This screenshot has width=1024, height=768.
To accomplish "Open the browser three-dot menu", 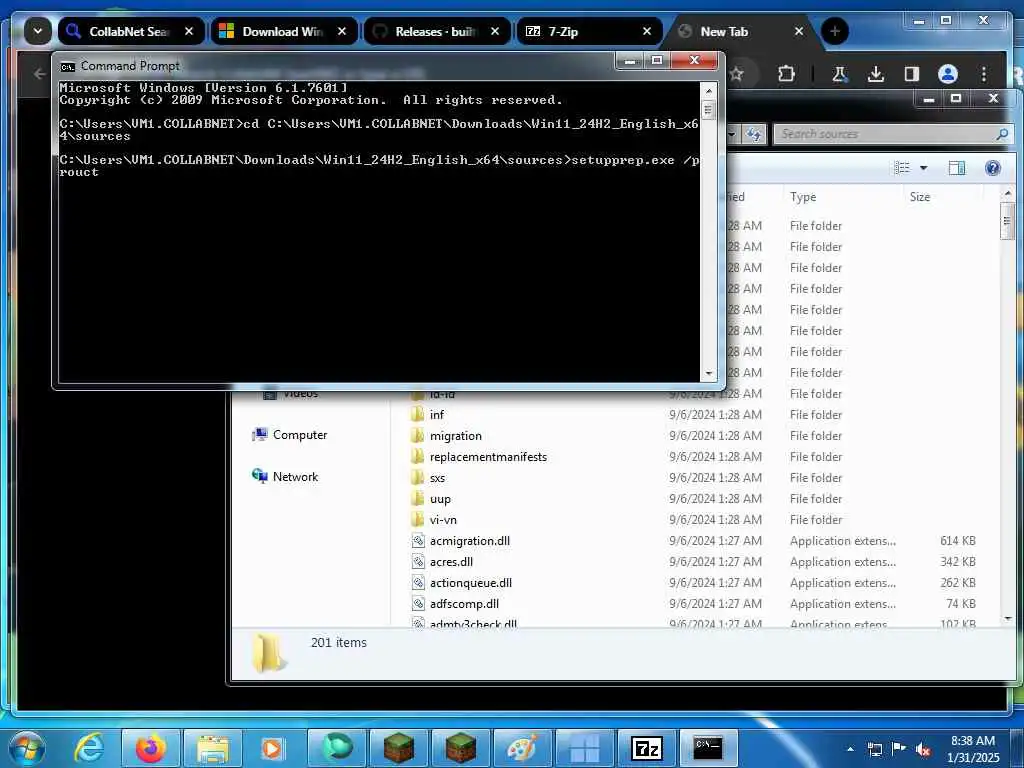I will pos(984,74).
